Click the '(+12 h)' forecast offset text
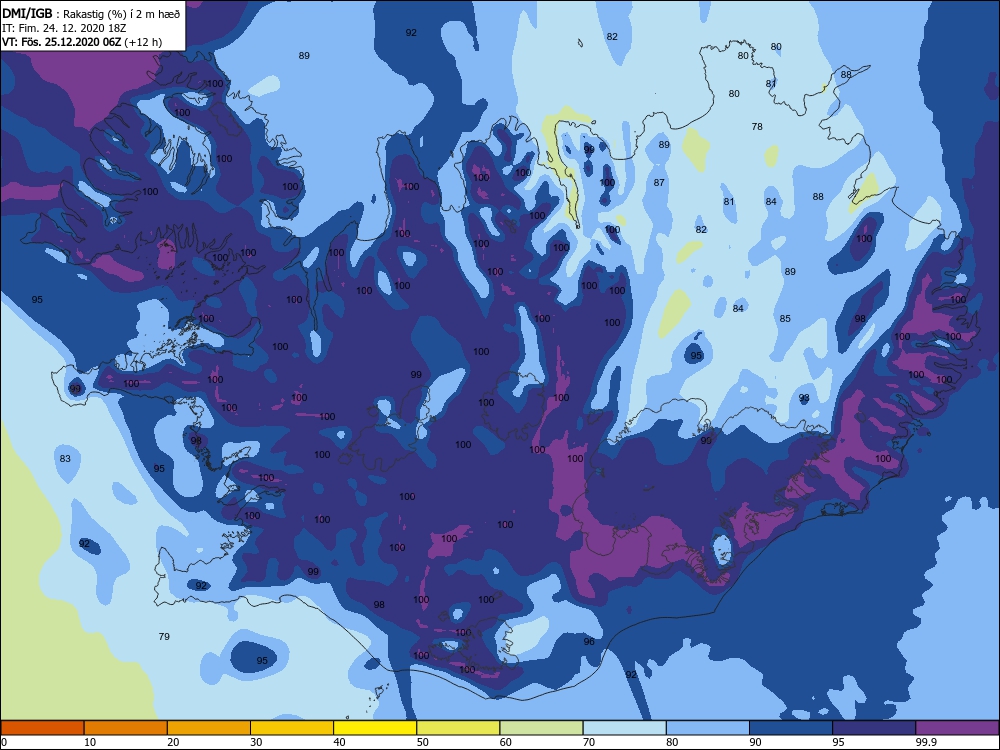The width and height of the screenshot is (1000, 750). 143,42
